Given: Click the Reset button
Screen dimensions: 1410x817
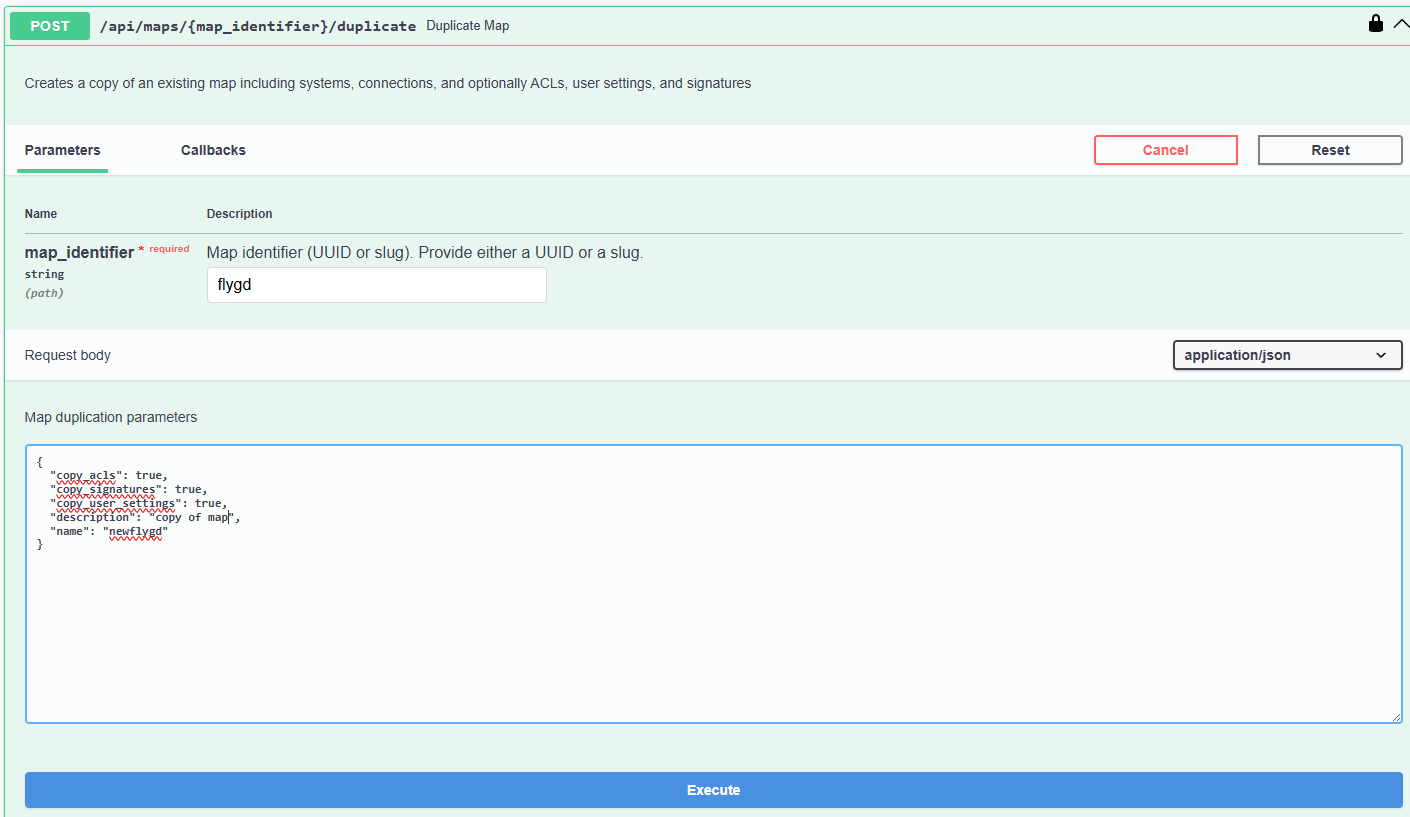Looking at the screenshot, I should pyautogui.click(x=1329, y=150).
